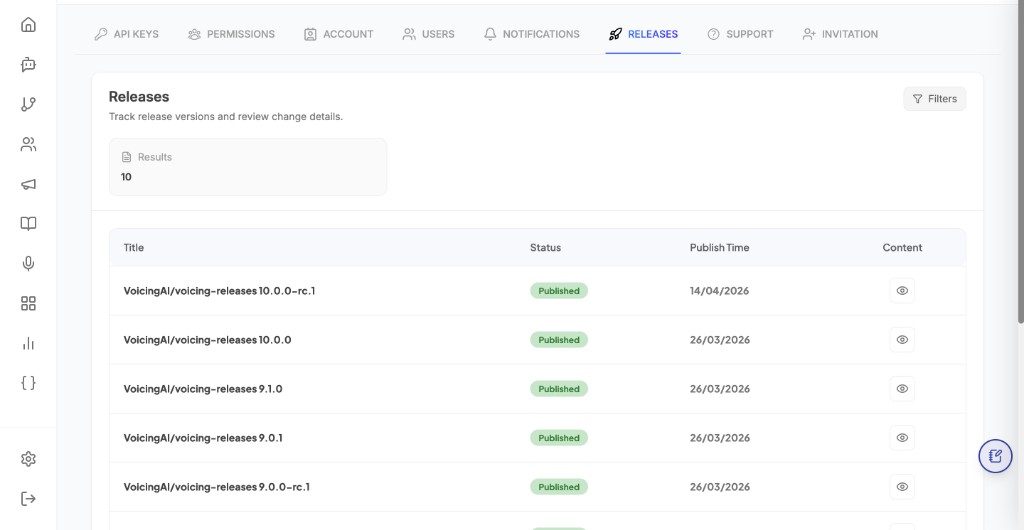View content of release 9.0.1
The image size is (1024, 530).
coord(902,437)
